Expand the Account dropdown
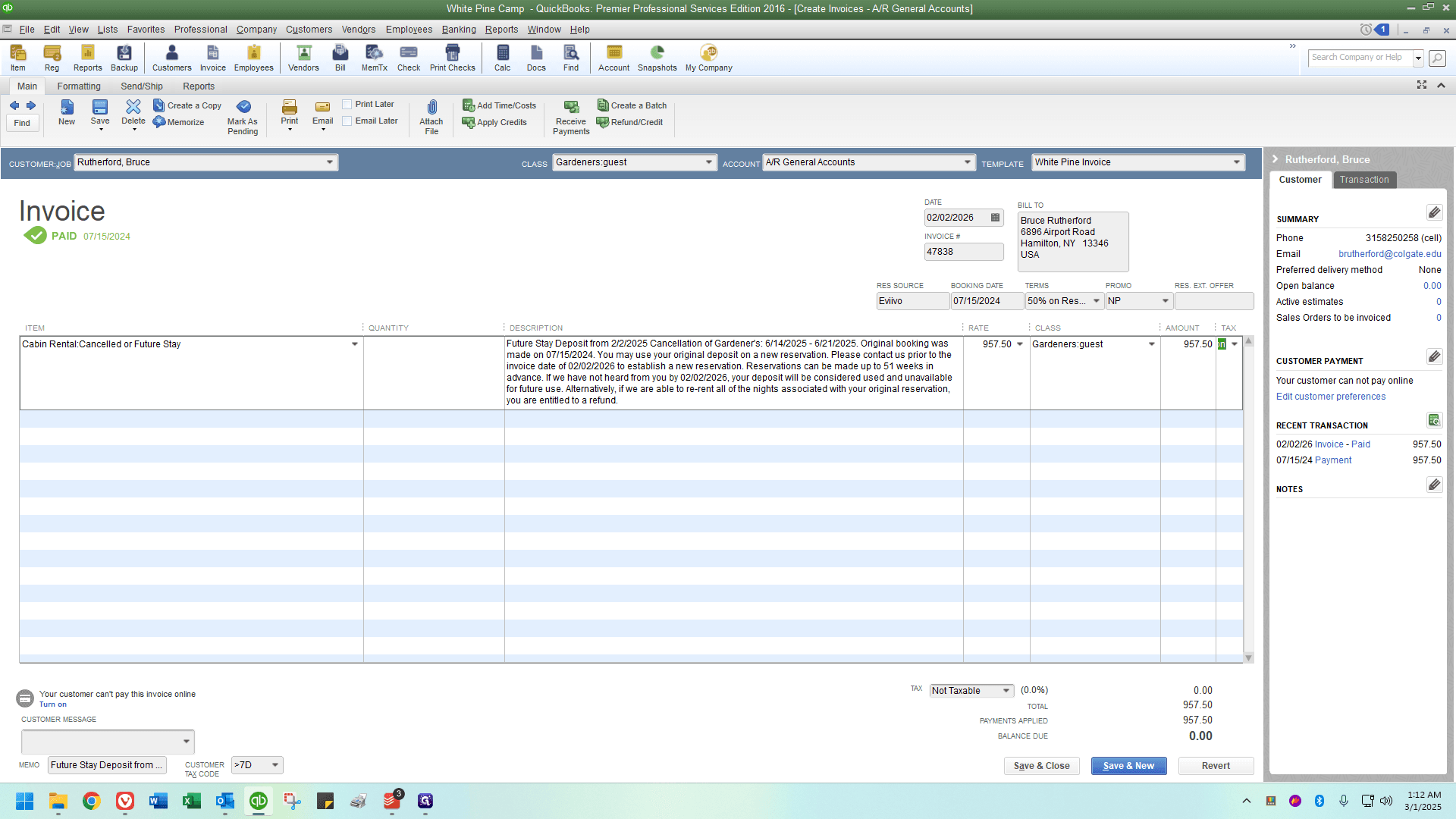 (968, 162)
